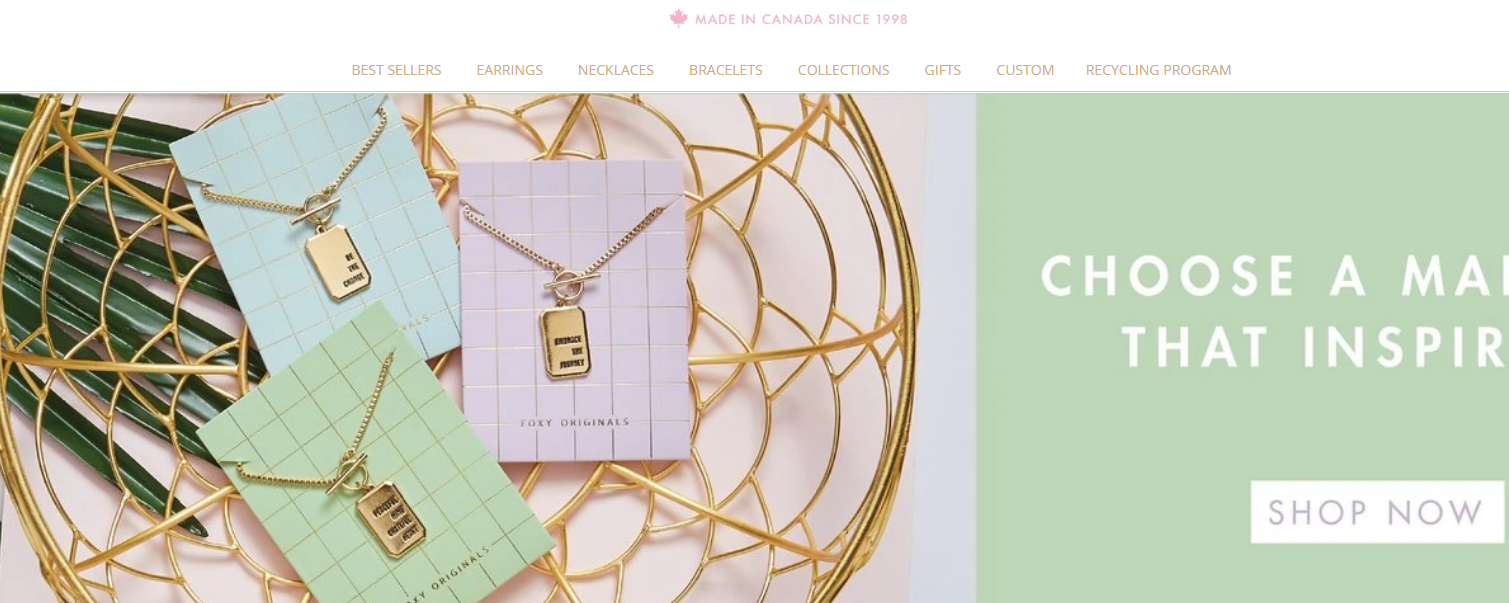Click the gold pendant on green card
The width and height of the screenshot is (1509, 603).
391,521
